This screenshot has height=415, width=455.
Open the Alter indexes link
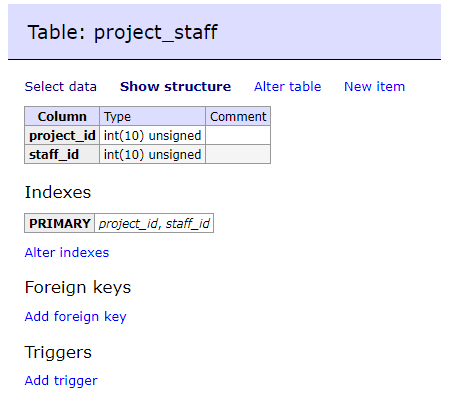(x=67, y=253)
